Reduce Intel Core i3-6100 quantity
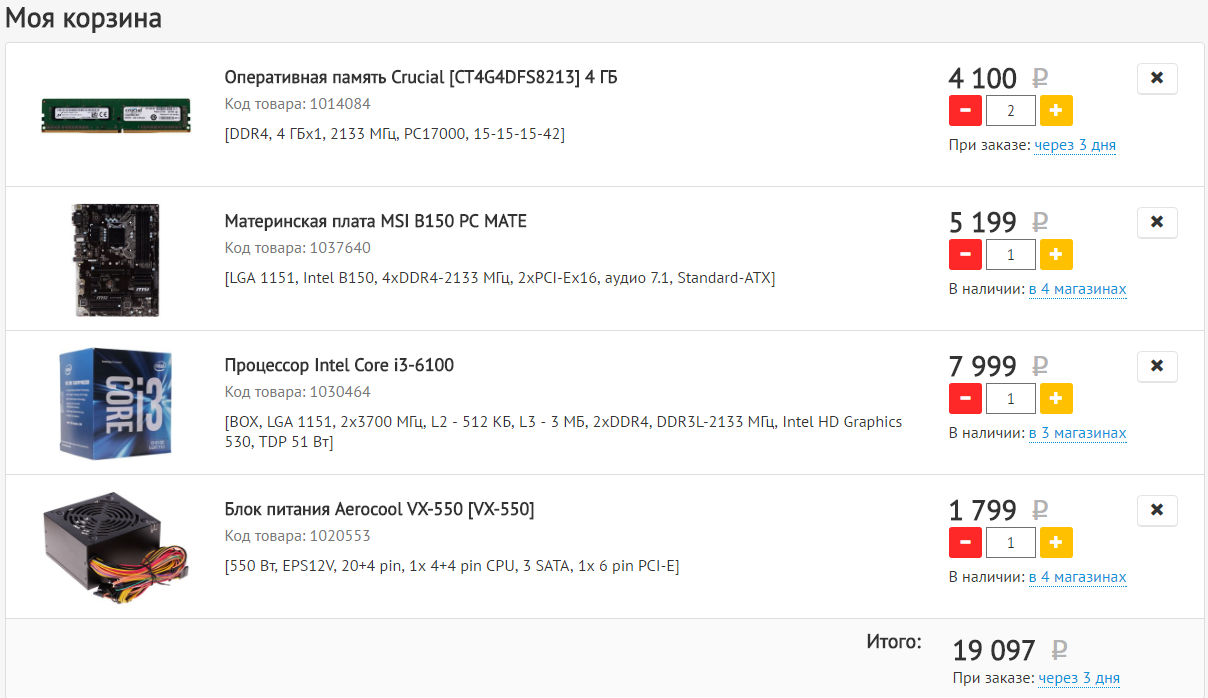This screenshot has height=698, width=1208. coord(964,399)
